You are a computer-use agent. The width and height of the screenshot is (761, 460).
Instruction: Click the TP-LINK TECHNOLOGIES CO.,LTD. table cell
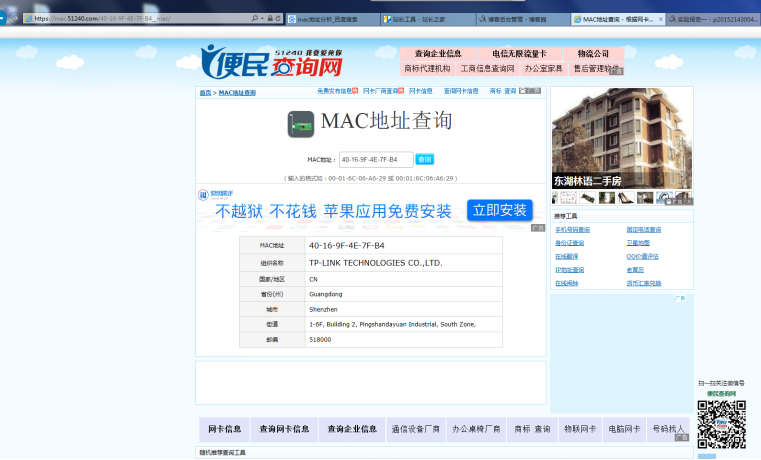click(x=403, y=263)
